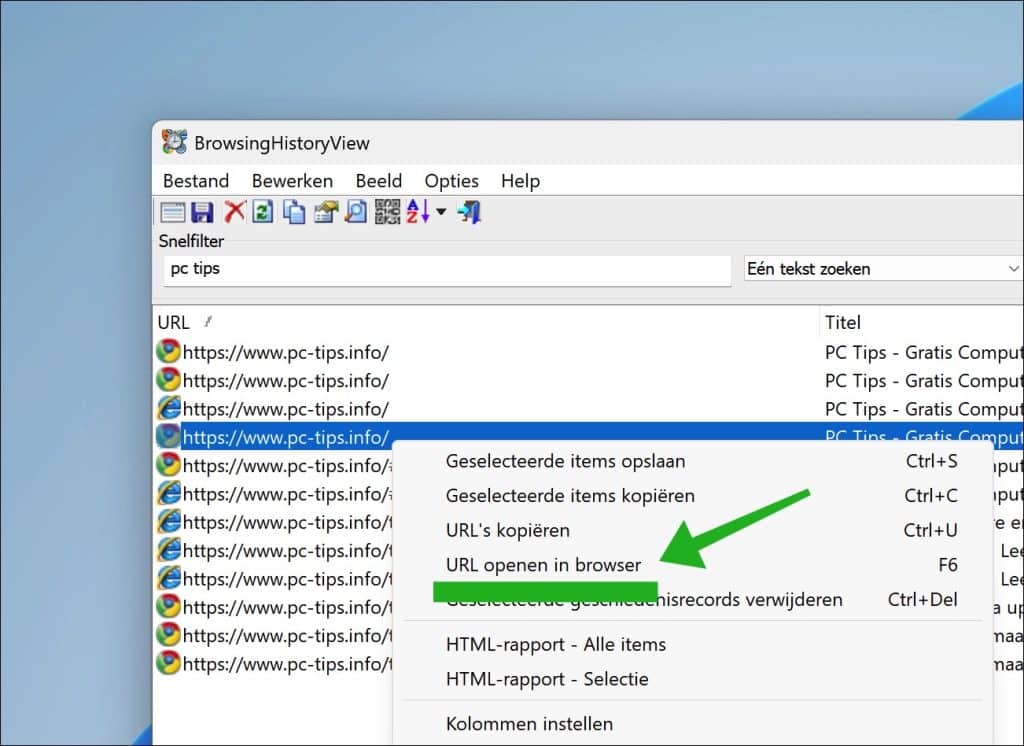This screenshot has height=746, width=1024.
Task: Choose 'Geselecteerde items kopiëren' in context menu
Action: click(694, 496)
